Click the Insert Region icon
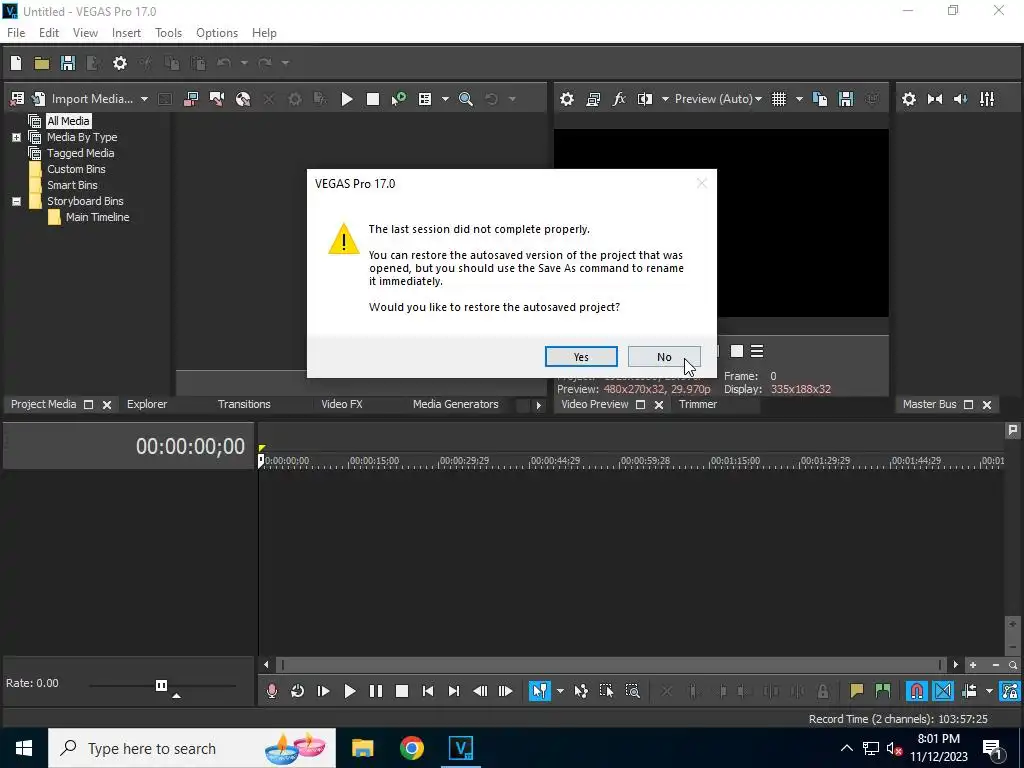This screenshot has width=1024, height=768. pos(883,691)
